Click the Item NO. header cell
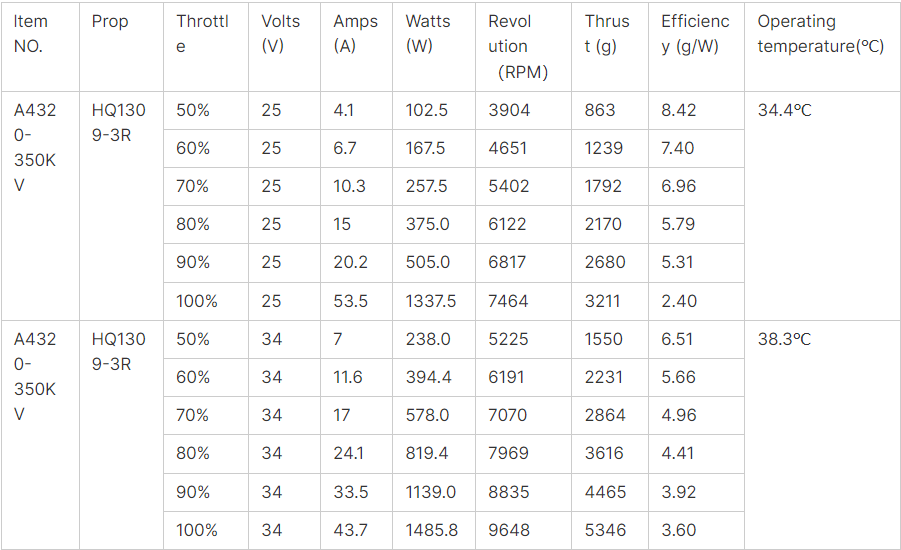Screen dimensions: 901x550 pos(31,34)
